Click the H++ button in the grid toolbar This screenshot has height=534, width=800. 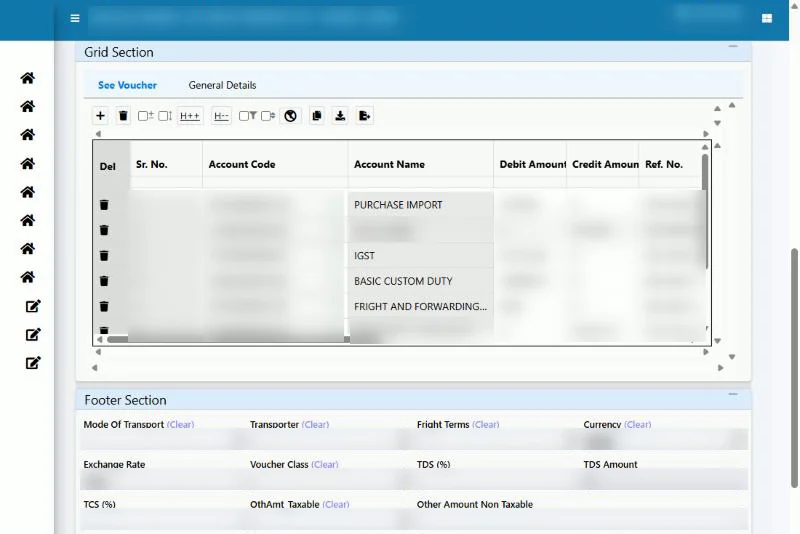[x=190, y=116]
